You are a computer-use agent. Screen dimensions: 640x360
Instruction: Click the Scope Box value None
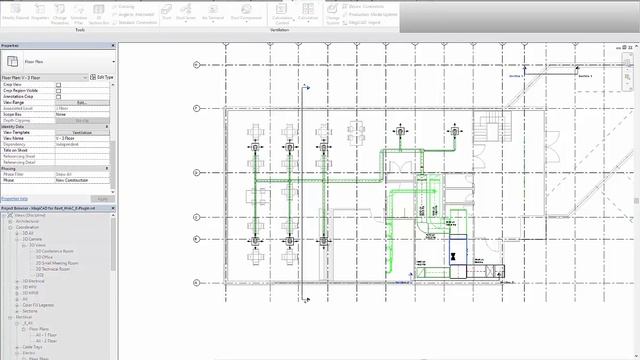[x=82, y=114]
